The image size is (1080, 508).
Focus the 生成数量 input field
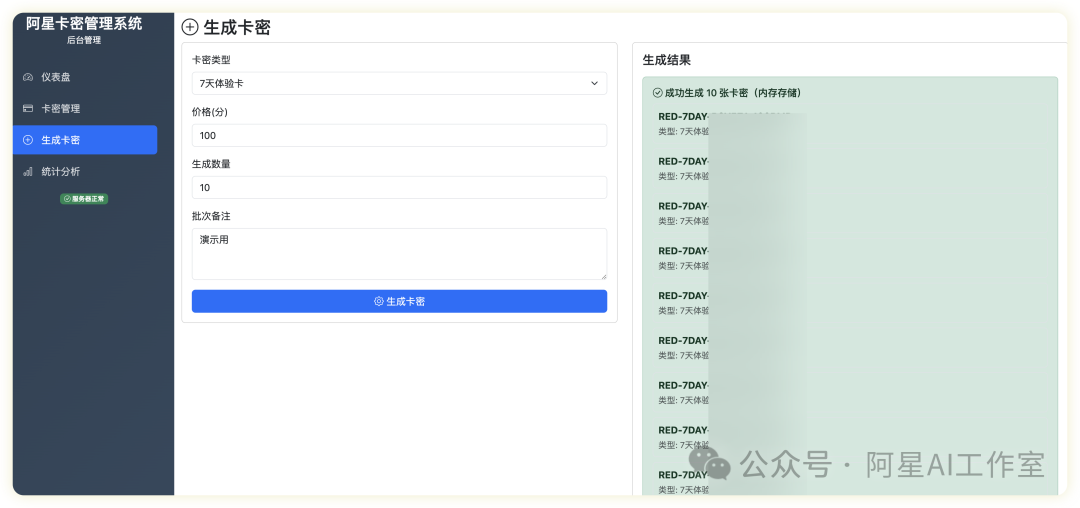tap(399, 187)
